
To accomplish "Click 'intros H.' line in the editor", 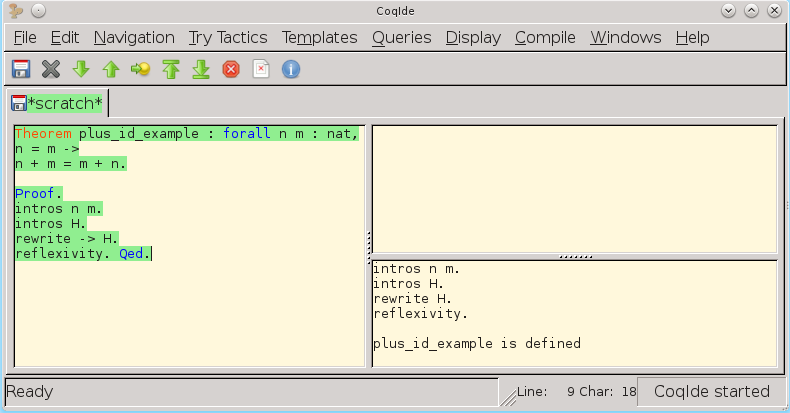I will pyautogui.click(x=50, y=224).
